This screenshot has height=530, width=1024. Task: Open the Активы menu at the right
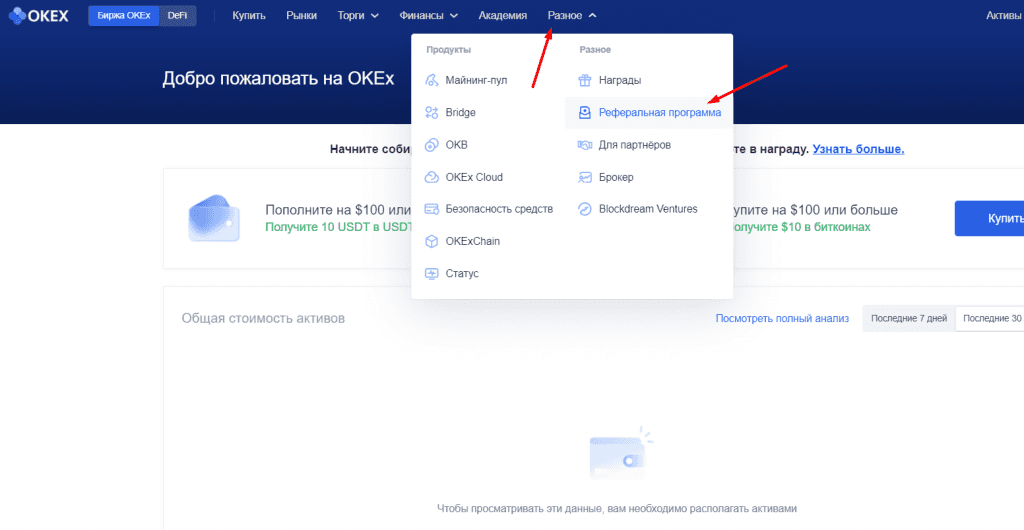[1004, 16]
